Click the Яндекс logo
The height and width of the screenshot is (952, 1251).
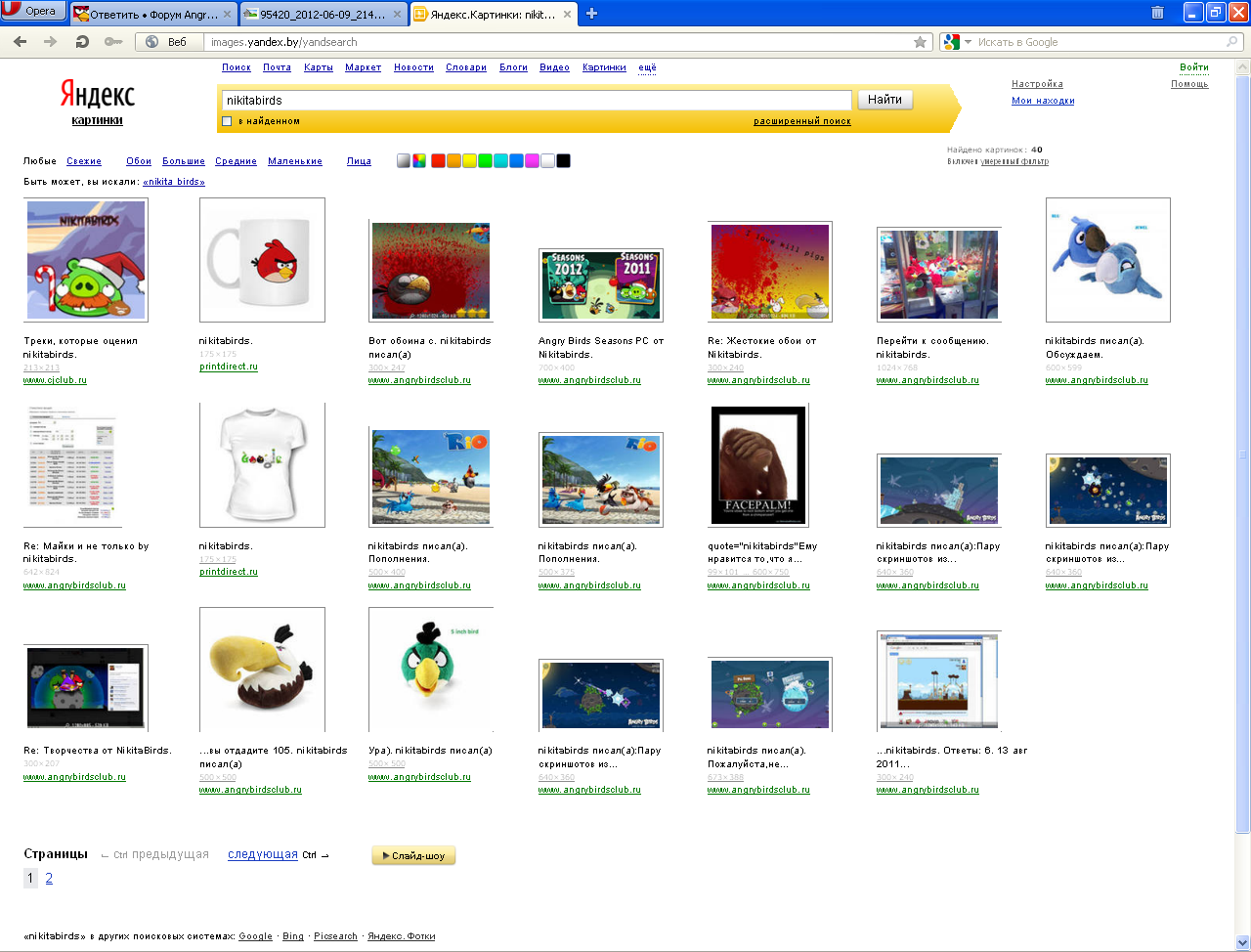(x=97, y=94)
